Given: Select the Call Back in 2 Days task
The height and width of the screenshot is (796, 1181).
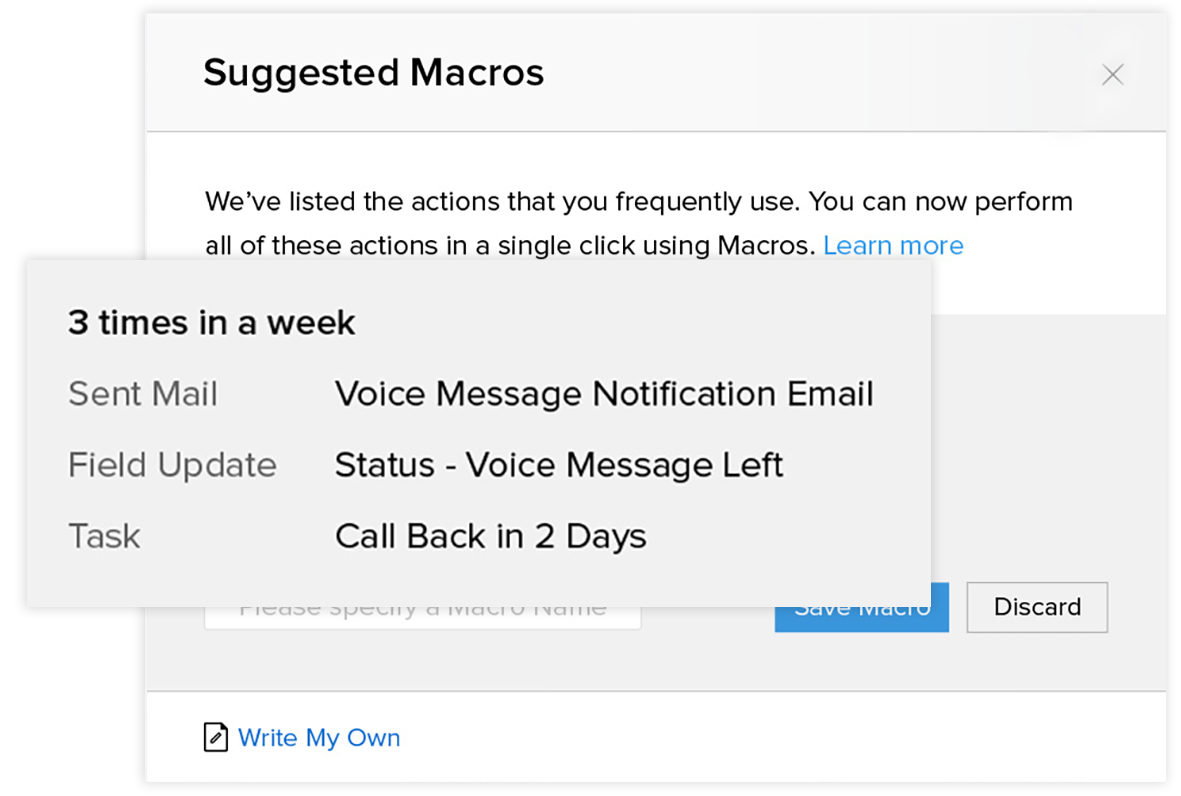Looking at the screenshot, I should coord(490,536).
